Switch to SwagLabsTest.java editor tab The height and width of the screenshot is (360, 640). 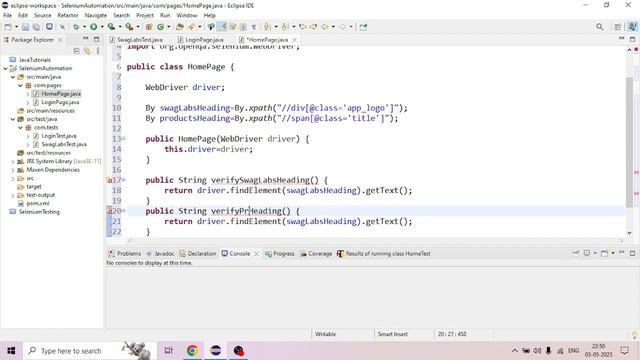[136, 40]
